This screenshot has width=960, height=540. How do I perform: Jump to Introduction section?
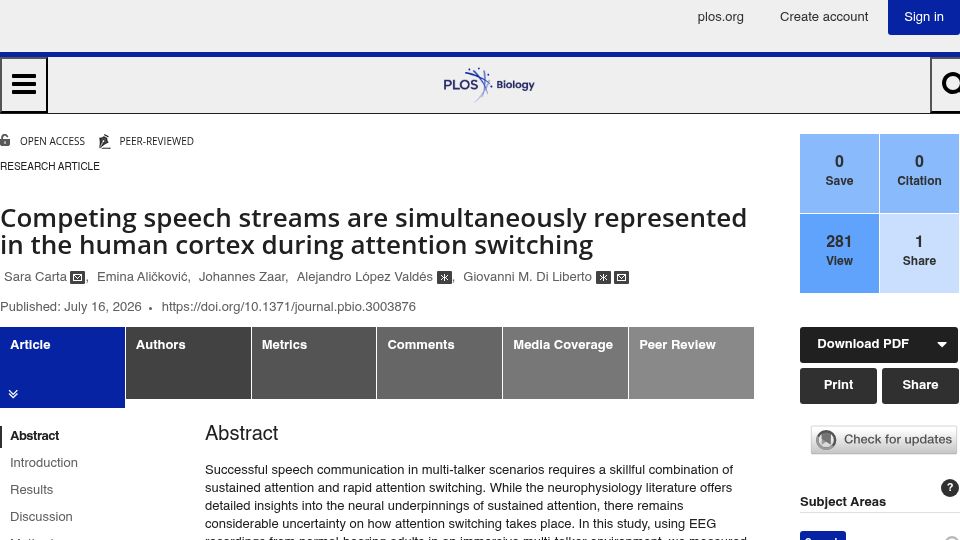tap(44, 463)
